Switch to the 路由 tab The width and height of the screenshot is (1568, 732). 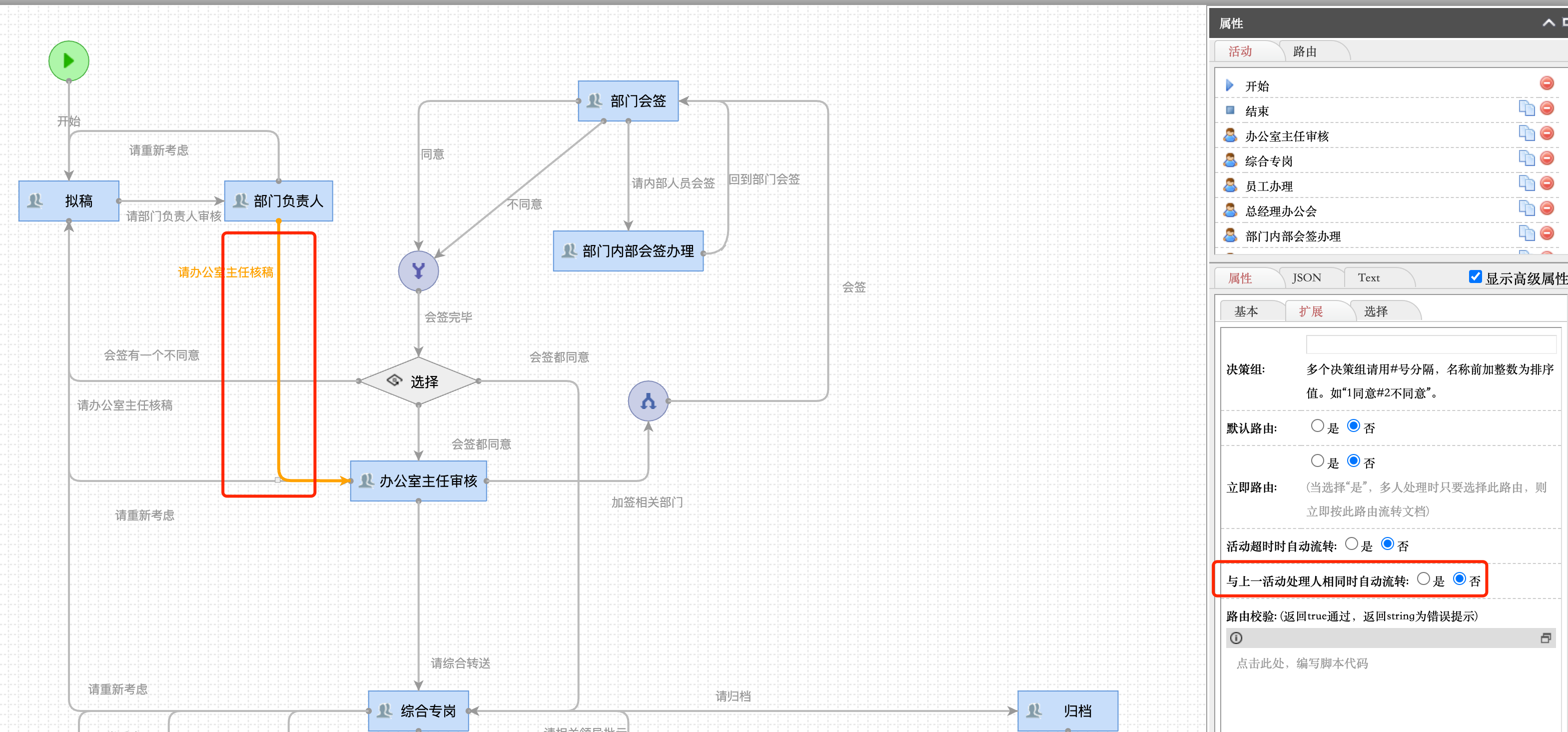pyautogui.click(x=1305, y=52)
